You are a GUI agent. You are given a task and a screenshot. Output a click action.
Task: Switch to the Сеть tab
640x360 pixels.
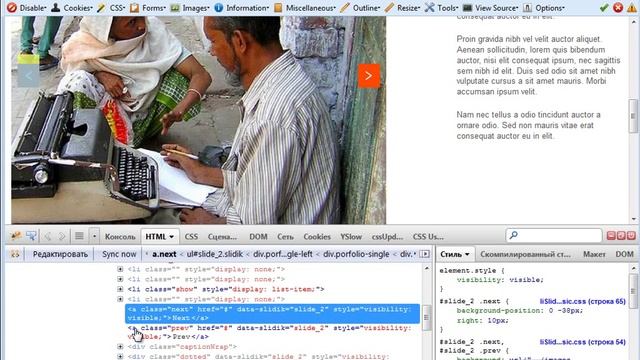(285, 237)
